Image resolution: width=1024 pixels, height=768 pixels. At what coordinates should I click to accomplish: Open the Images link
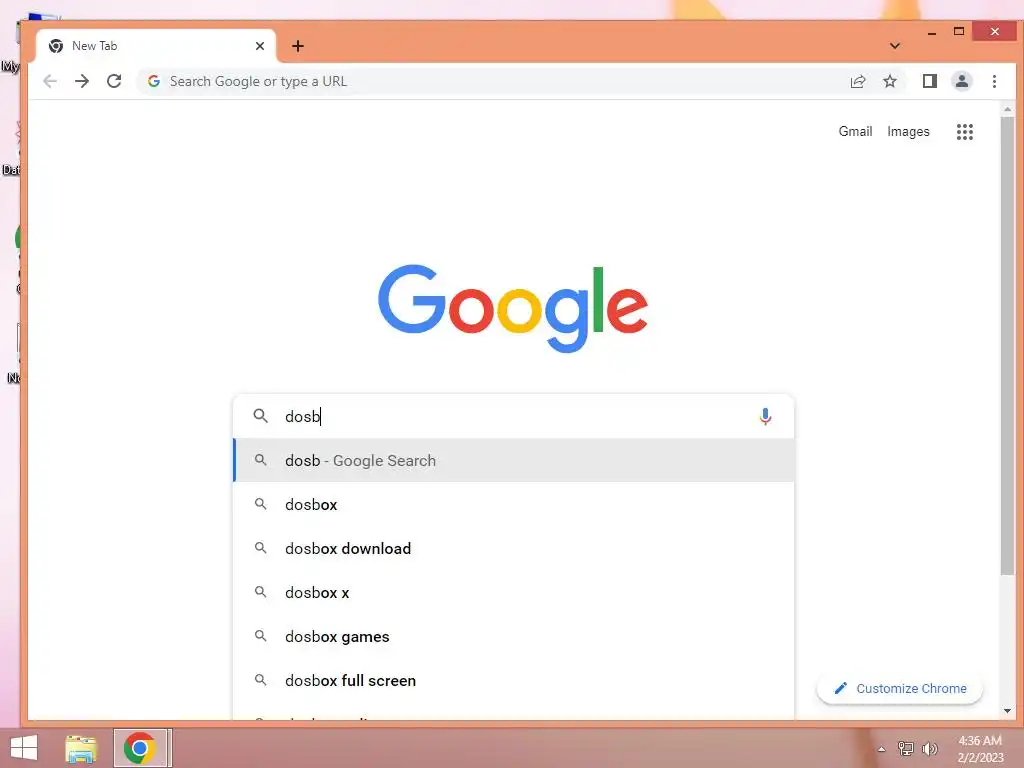(x=908, y=132)
